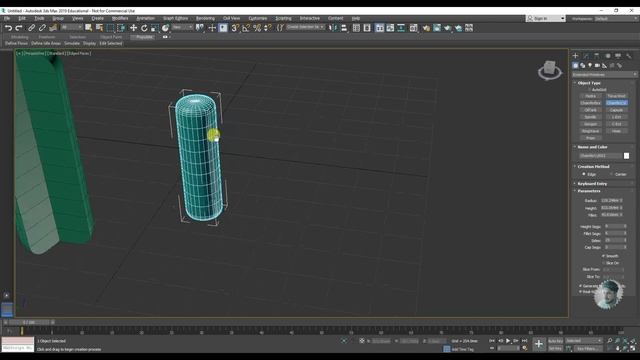Screen dimensions: 640x360
Task: Click the ChamferCyl object type button
Action: [616, 103]
